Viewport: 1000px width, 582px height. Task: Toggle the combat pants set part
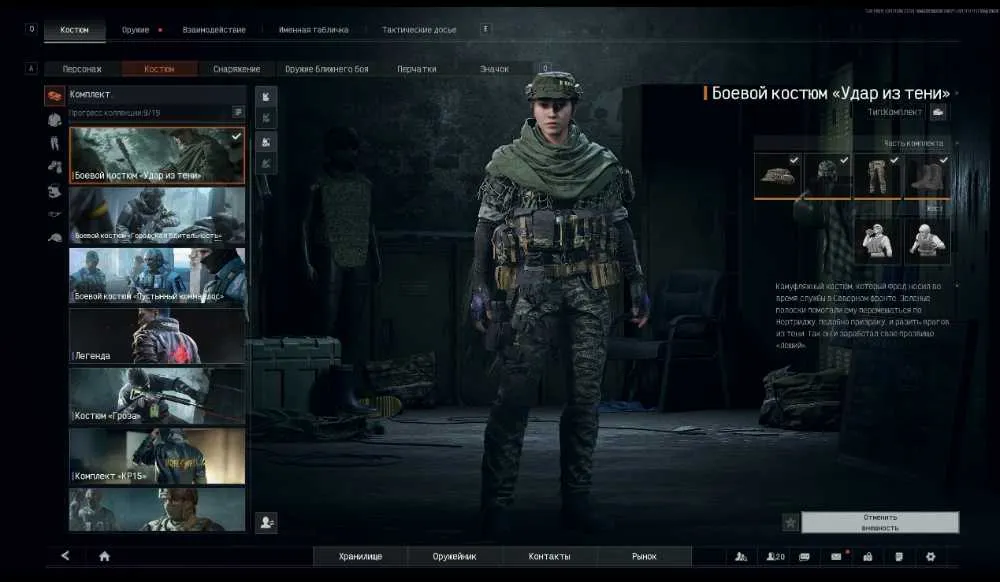[878, 177]
